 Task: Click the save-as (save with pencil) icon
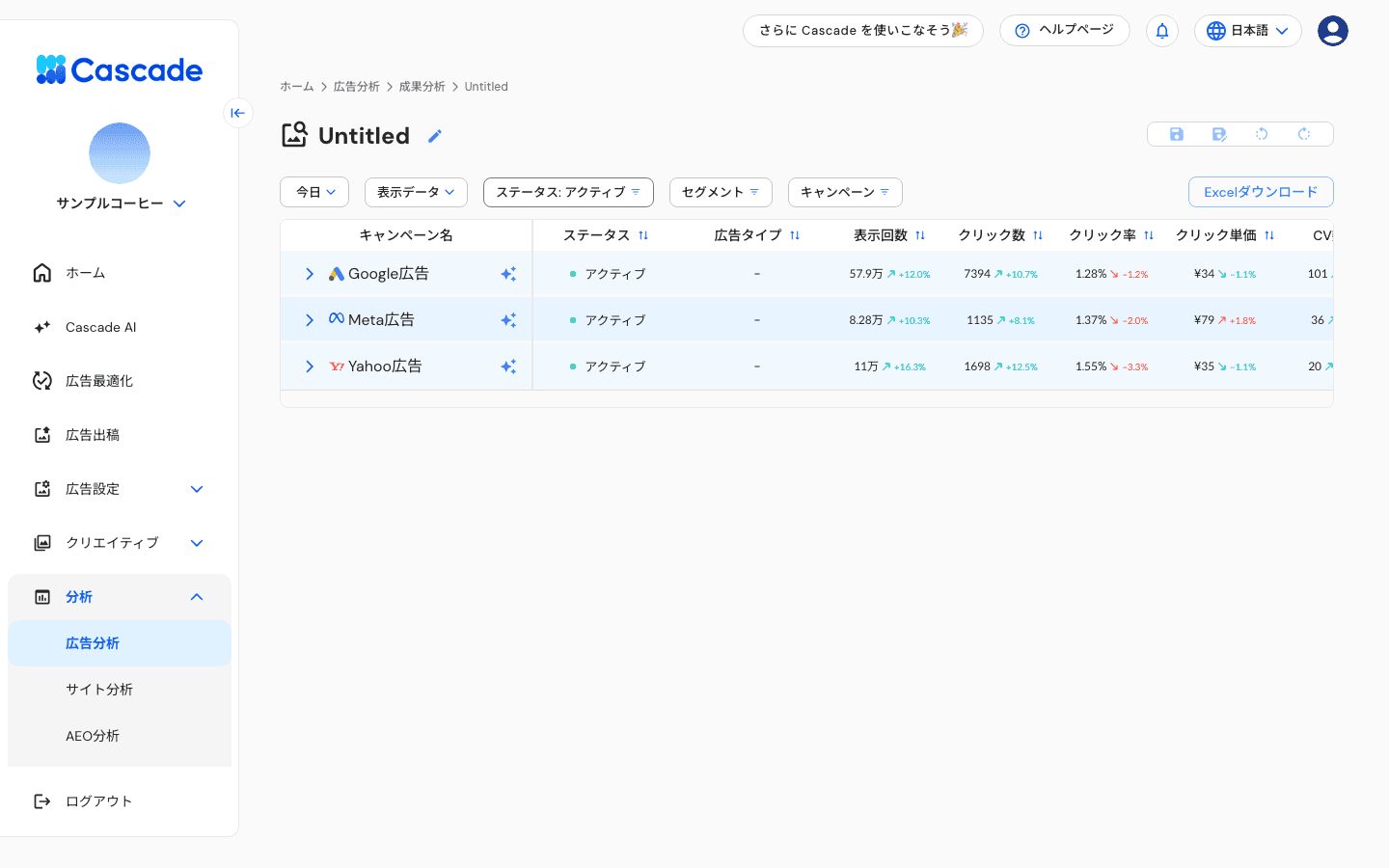coord(1219,134)
